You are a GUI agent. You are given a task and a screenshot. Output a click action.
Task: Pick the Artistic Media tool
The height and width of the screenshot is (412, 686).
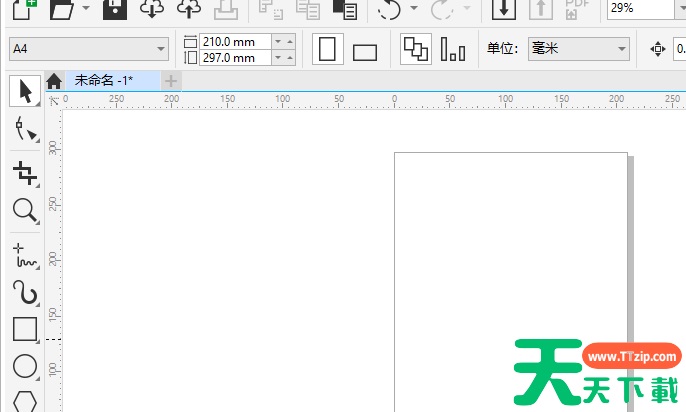tap(24, 292)
